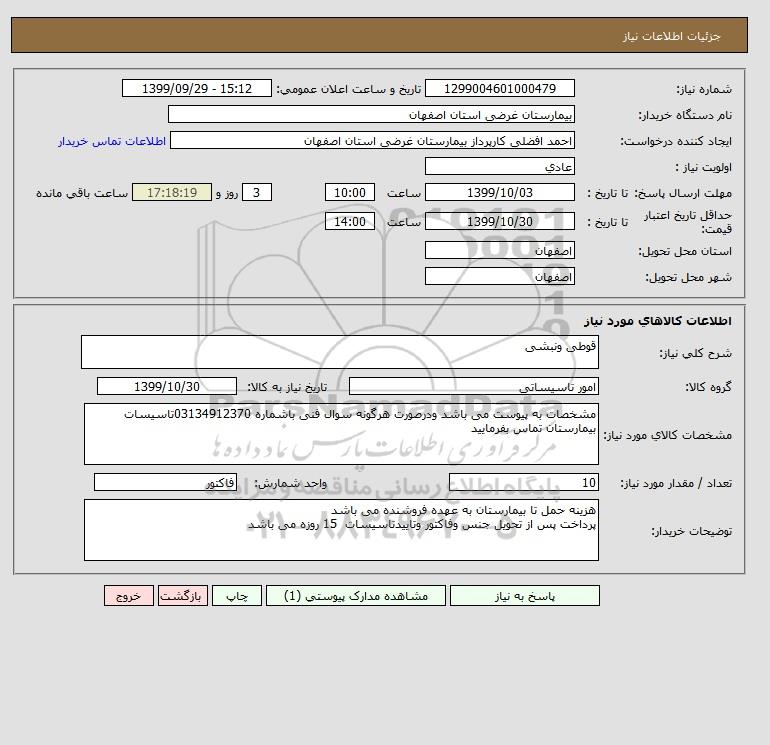Click the گروه کالا label
This screenshot has width=770, height=745.
(x=709, y=387)
